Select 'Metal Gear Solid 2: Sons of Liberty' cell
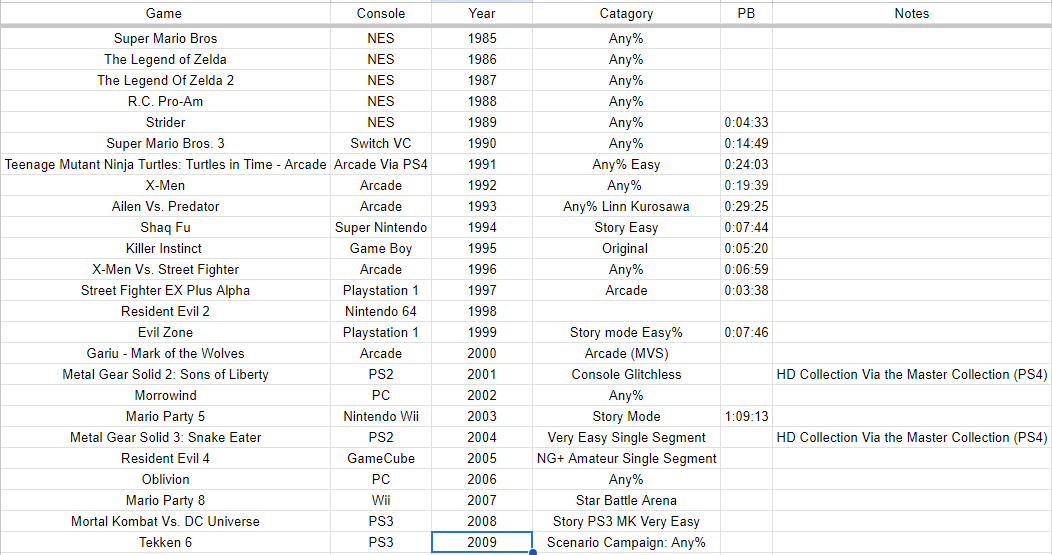The width and height of the screenshot is (1052, 555). tap(165, 374)
